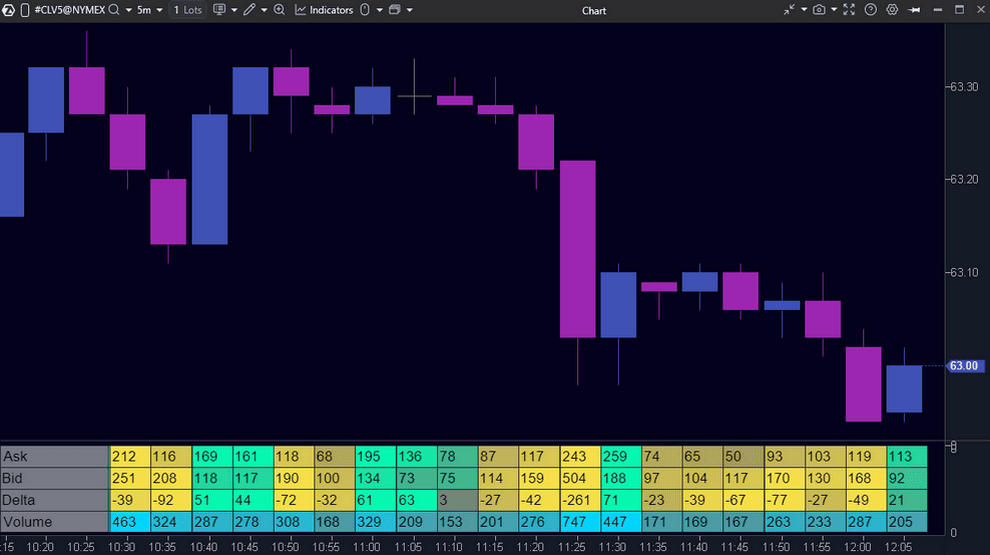Screen dimensions: 990x555
Task: Click the chart type monitor icon
Action: [x=220, y=10]
